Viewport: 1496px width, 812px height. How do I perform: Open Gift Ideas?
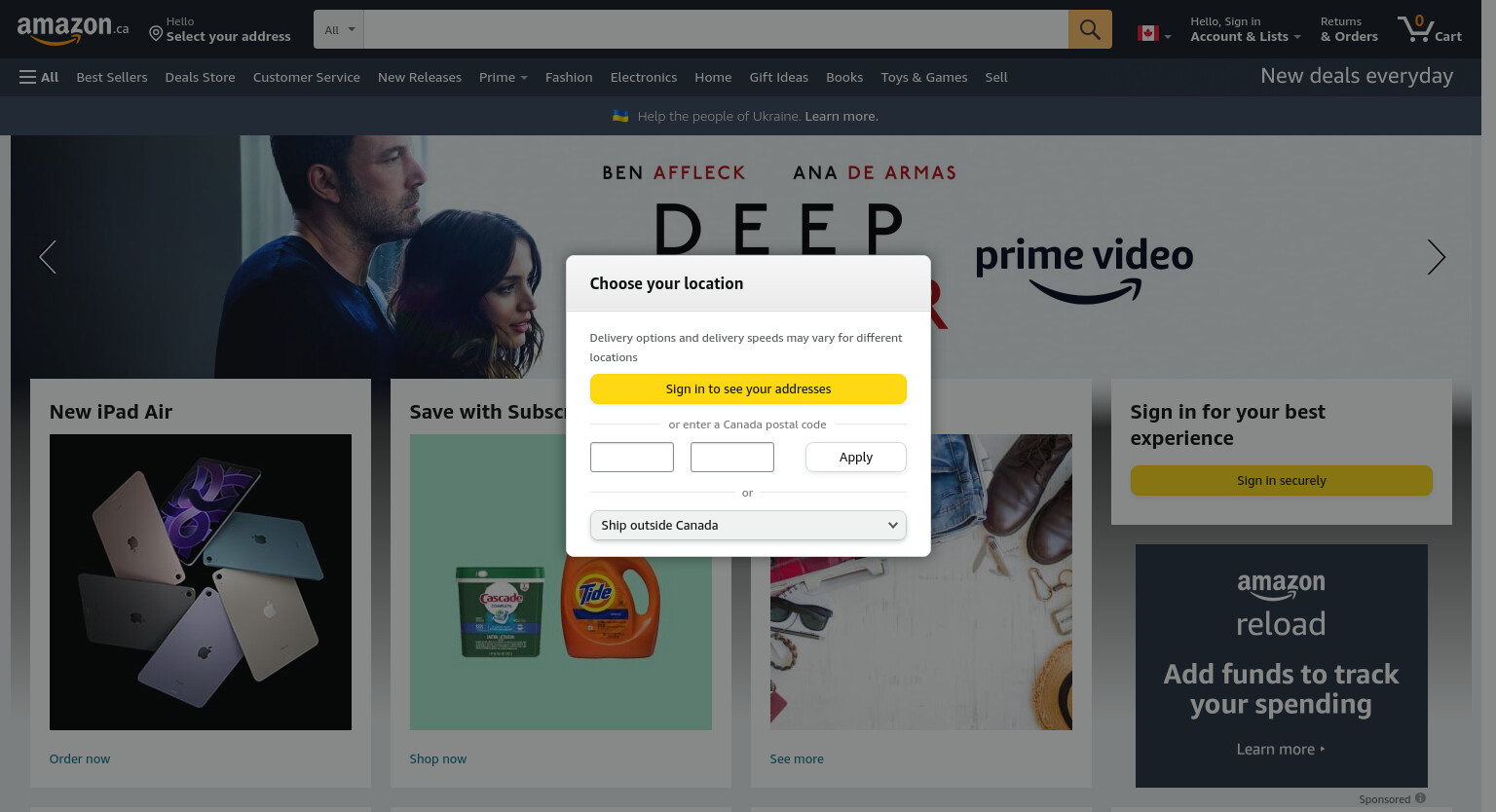pyautogui.click(x=778, y=77)
